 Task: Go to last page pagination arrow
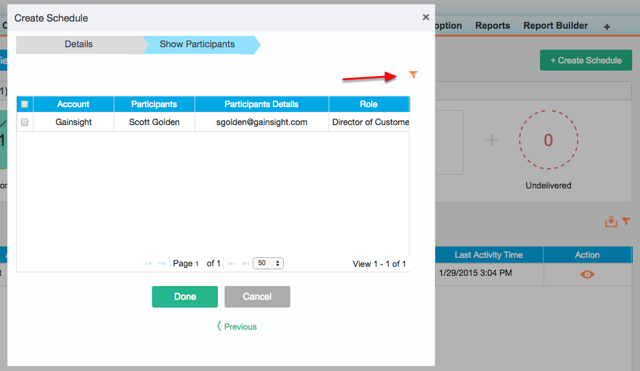coord(245,264)
